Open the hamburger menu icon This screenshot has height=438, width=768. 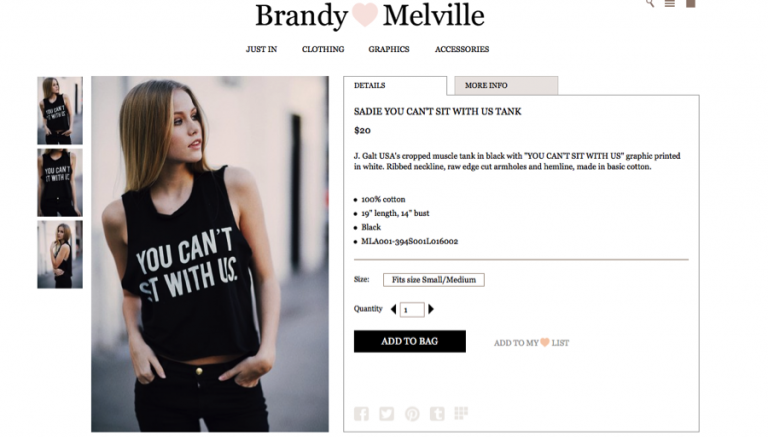(x=670, y=3)
